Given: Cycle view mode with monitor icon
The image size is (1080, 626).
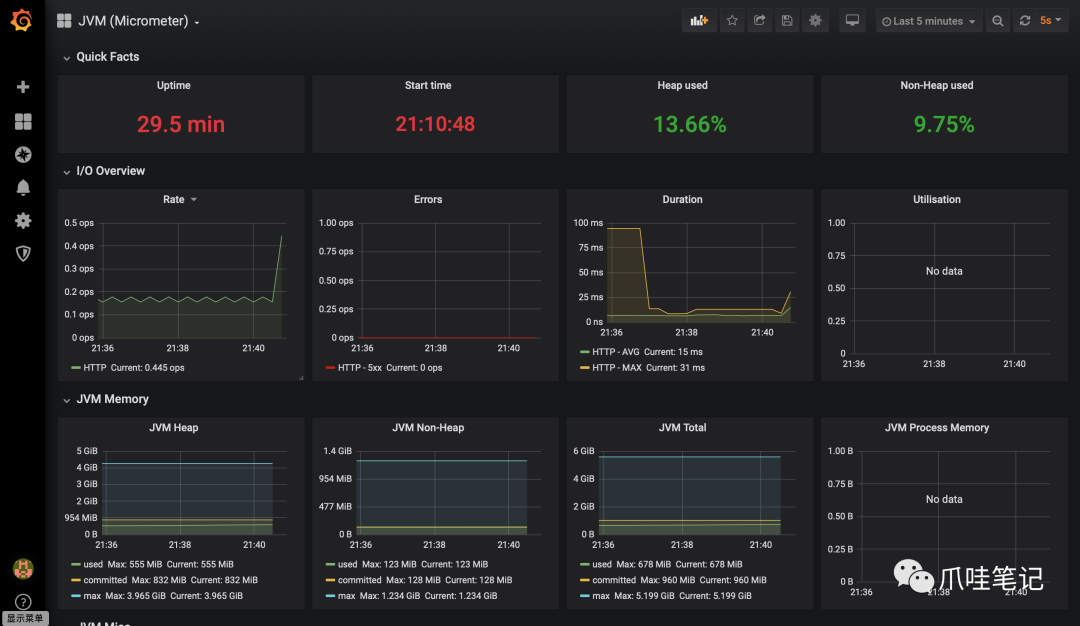Looking at the screenshot, I should click(x=852, y=21).
